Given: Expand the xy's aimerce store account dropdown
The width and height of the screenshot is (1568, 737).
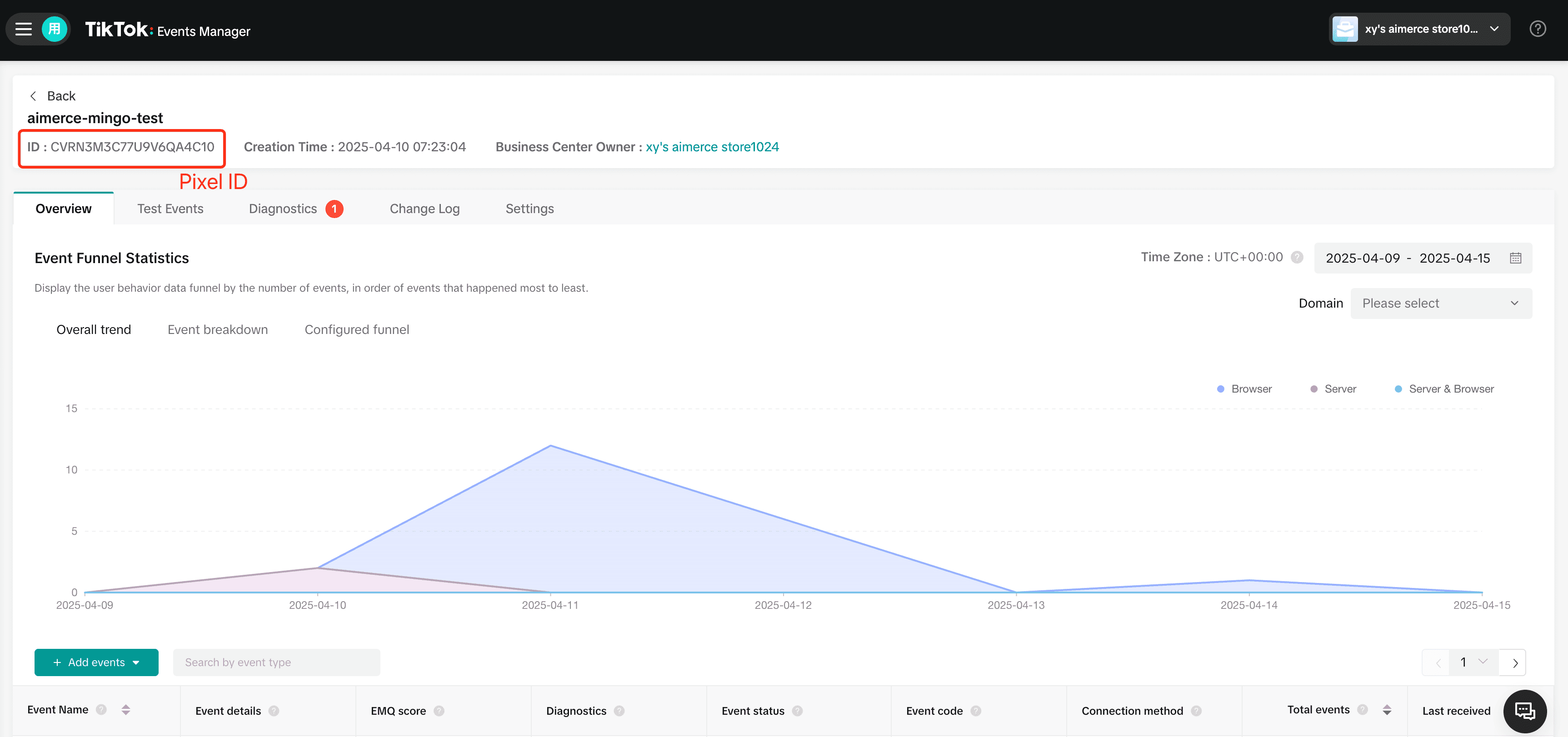Looking at the screenshot, I should tap(1419, 29).
